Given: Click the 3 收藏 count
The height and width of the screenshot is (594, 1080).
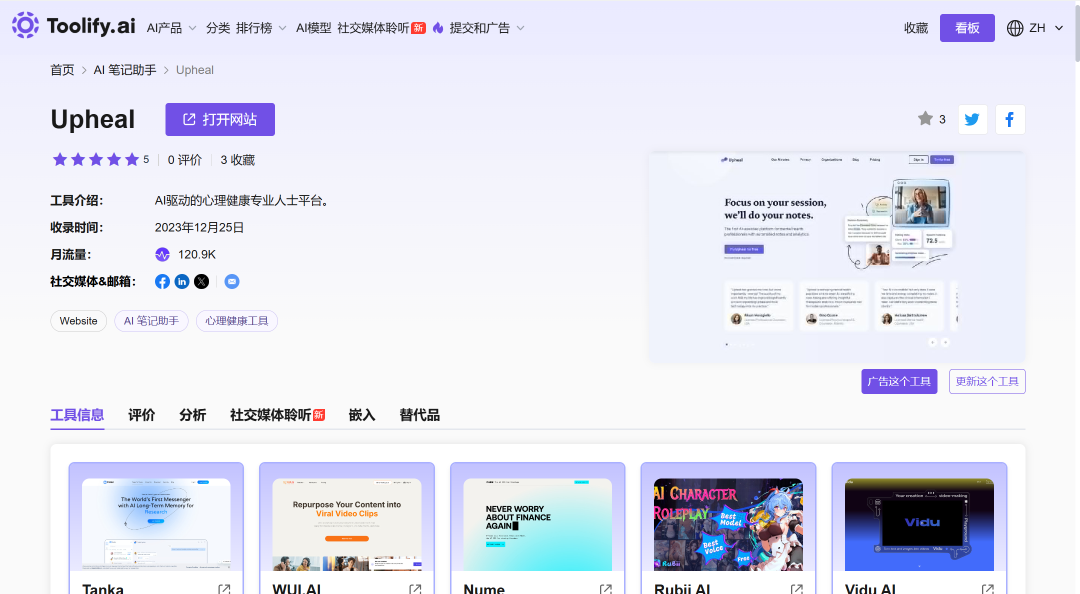Looking at the screenshot, I should coord(238,160).
